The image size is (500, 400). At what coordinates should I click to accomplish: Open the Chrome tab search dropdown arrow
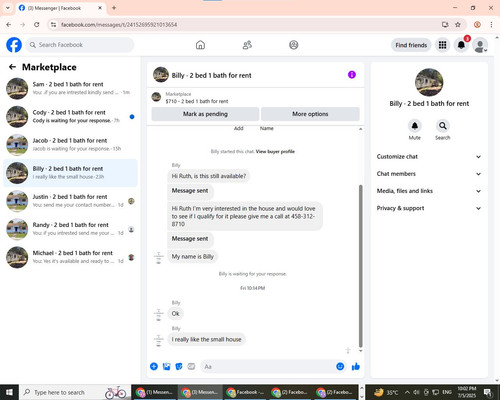coord(8,8)
